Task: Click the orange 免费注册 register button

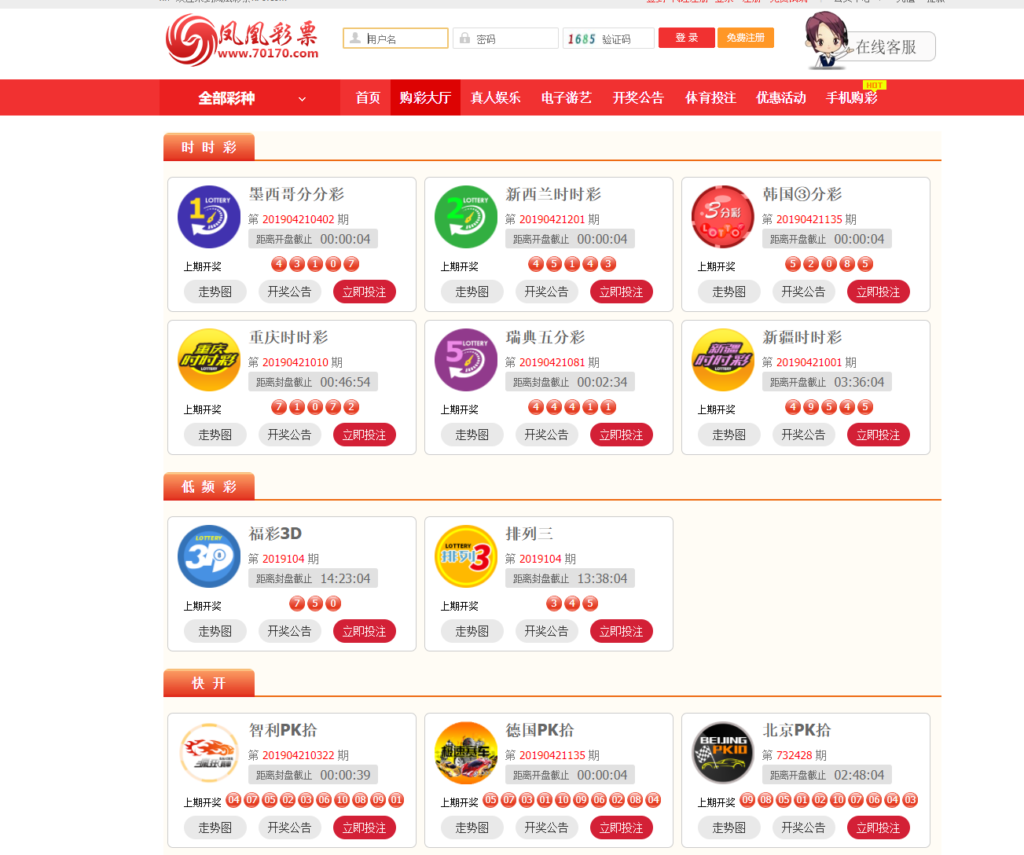Action: pos(744,38)
